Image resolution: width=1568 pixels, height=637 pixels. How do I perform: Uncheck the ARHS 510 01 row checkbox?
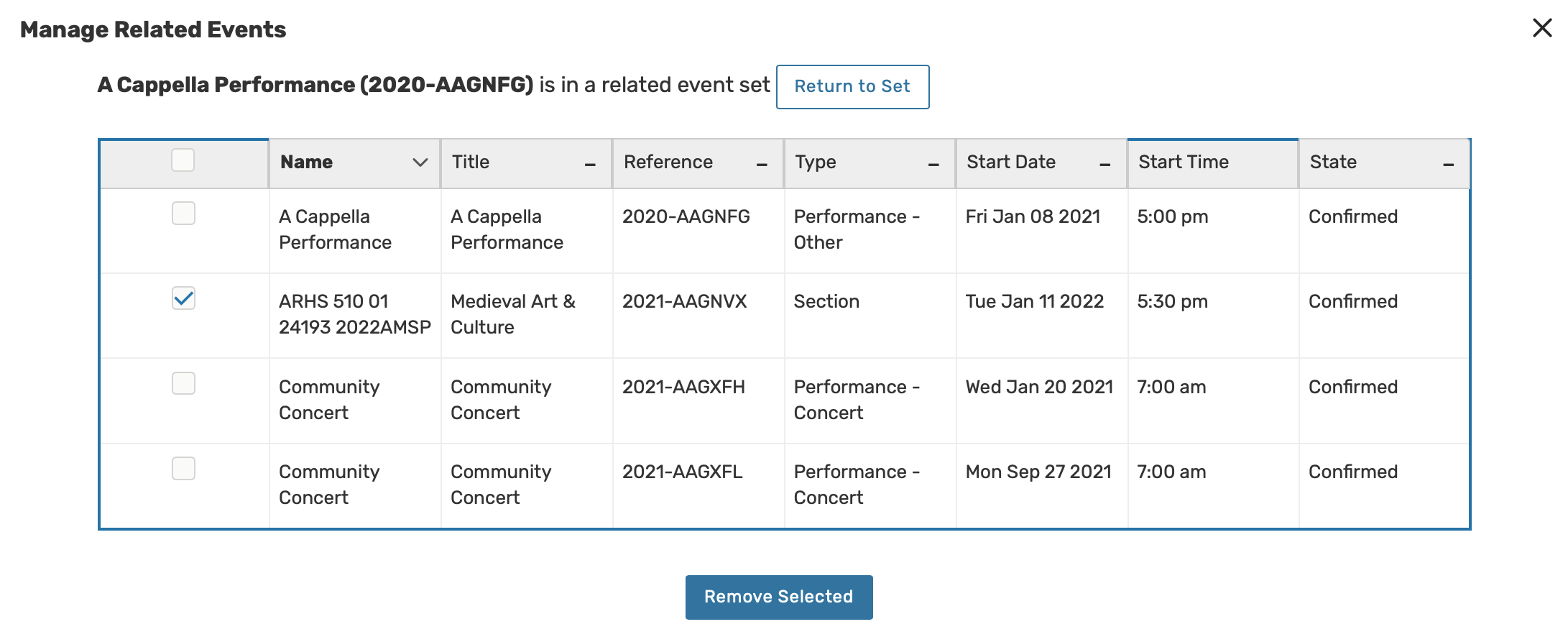183,298
